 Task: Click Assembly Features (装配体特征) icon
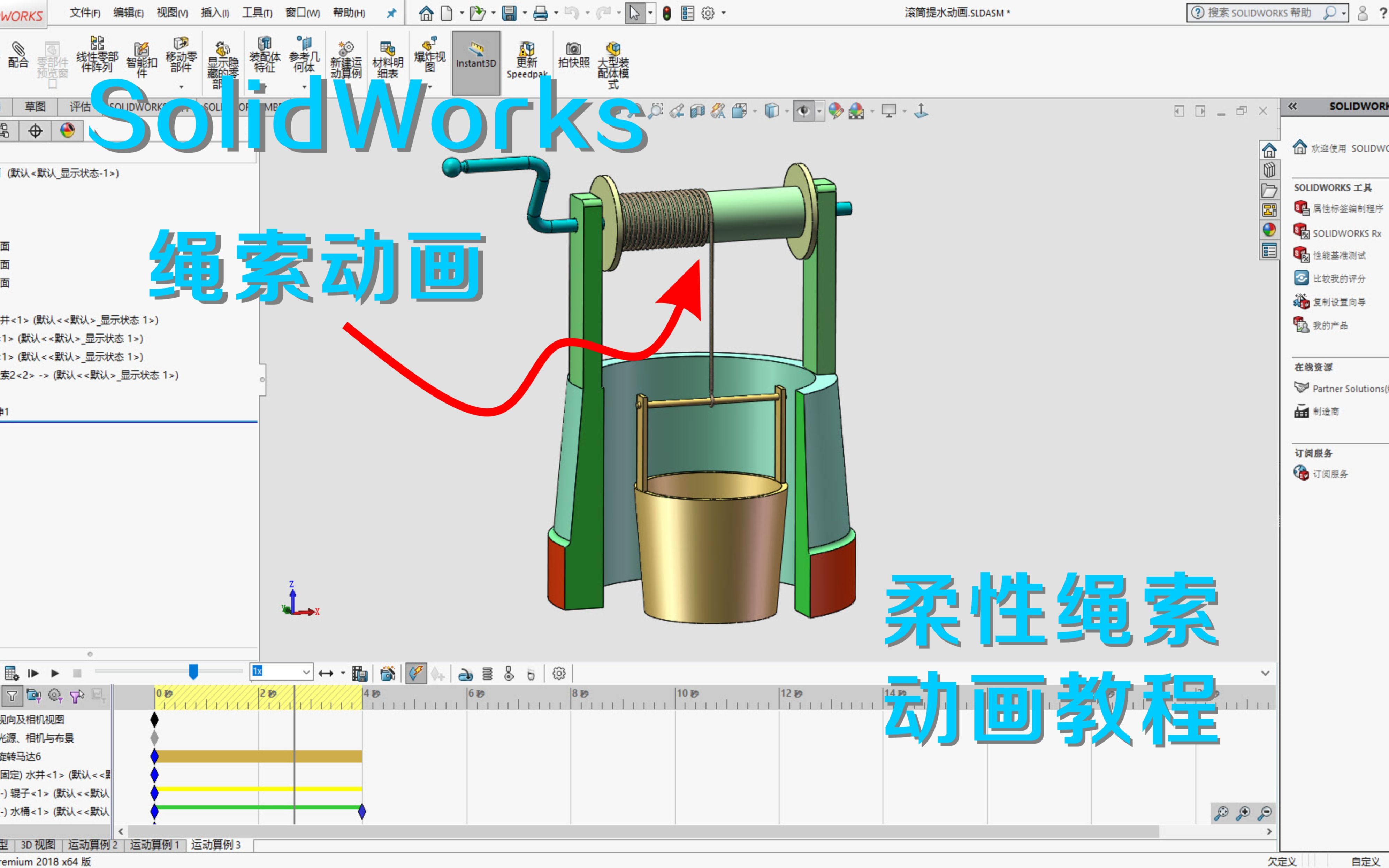tap(265, 43)
